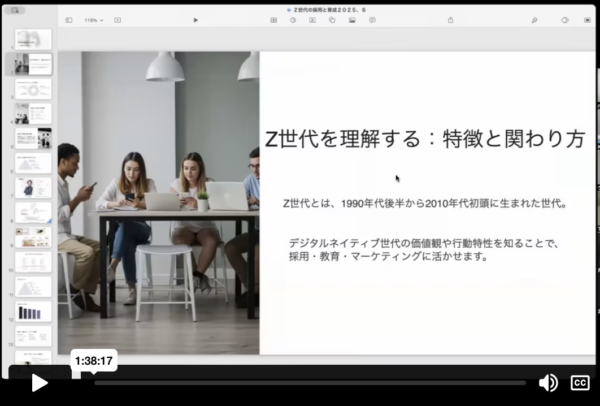Open the Format inspector panel
This screenshot has width=600, height=406.
point(535,19)
